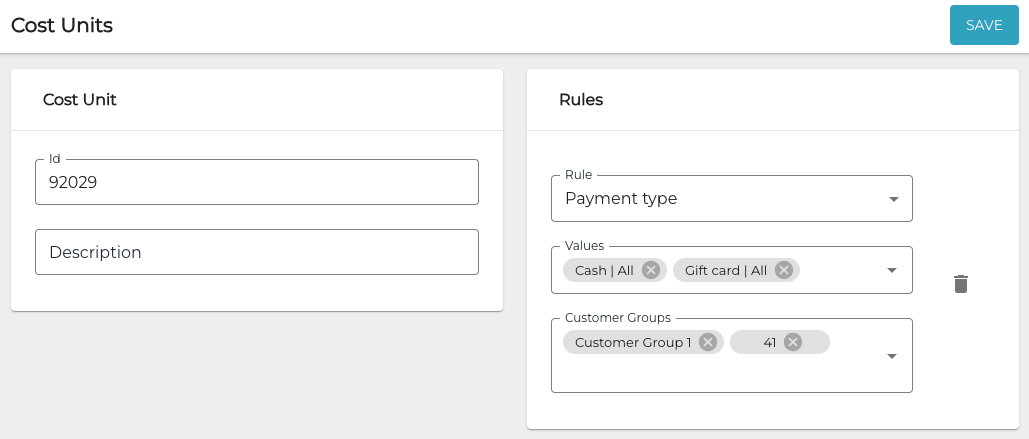
Task: Select the 'Payment type' rule text
Action: 621,199
